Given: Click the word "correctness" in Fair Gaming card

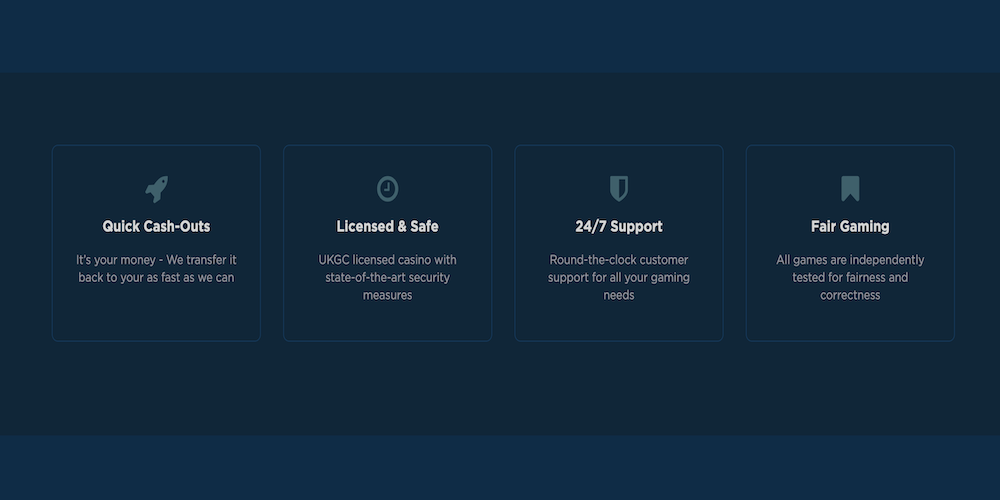Looking at the screenshot, I should pyautogui.click(x=850, y=295).
